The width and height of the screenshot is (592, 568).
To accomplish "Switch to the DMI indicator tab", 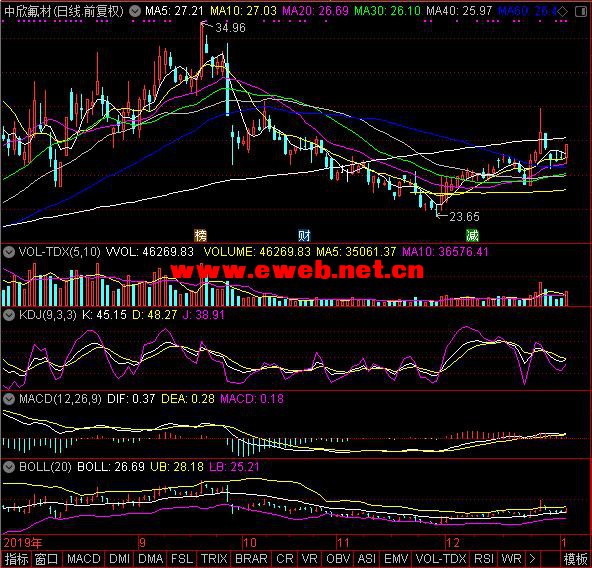I will coord(120,559).
